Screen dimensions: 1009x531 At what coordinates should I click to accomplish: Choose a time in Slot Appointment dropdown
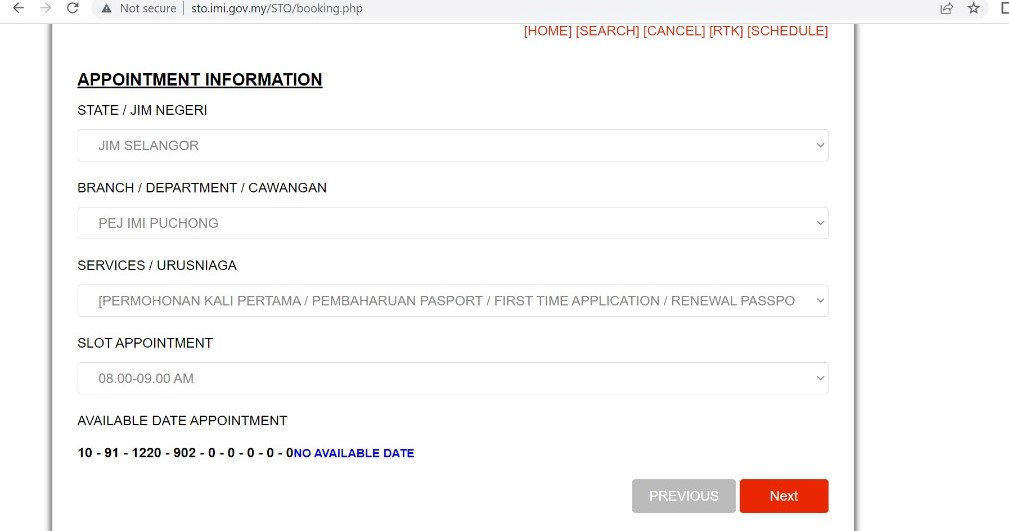[453, 379]
